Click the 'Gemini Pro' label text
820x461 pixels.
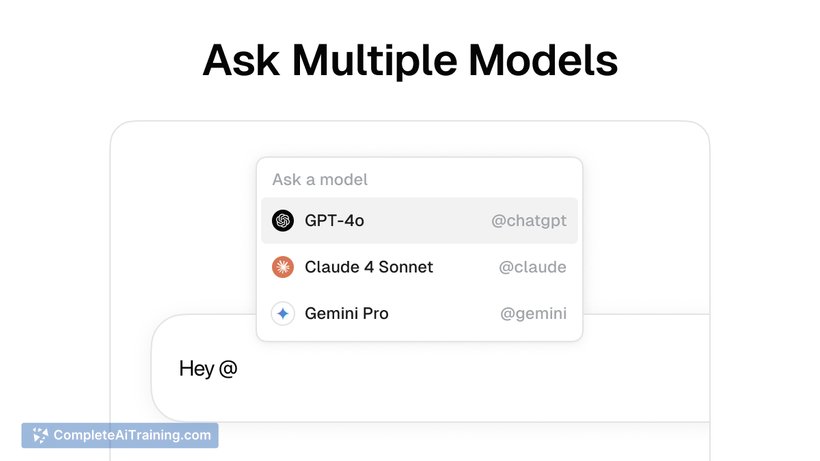347,314
